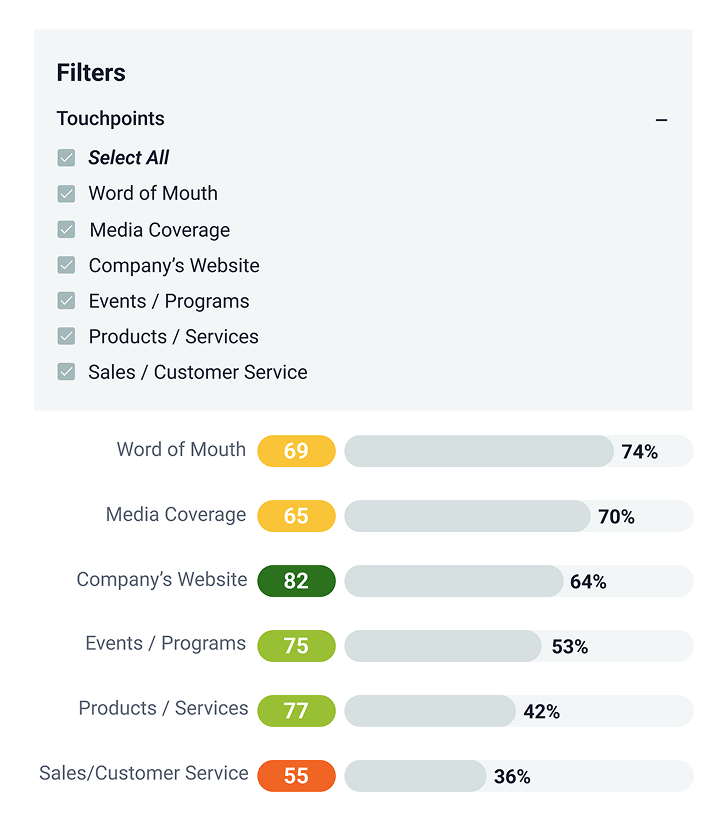Click the Sales/Customer Service 36% bar
This screenshot has height=836, width=728.
pos(415,776)
